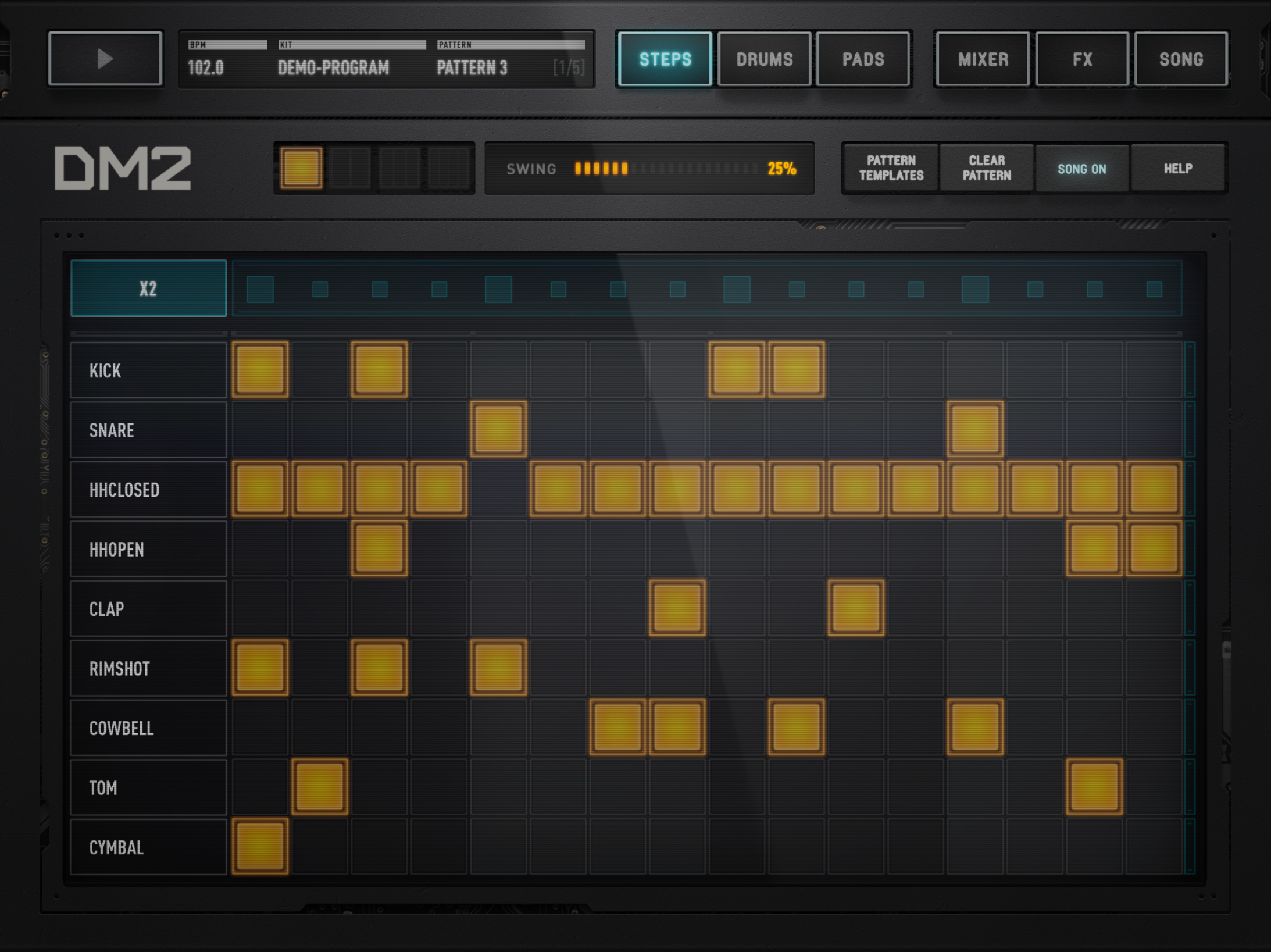Click the BPM value 102.0

click(206, 68)
